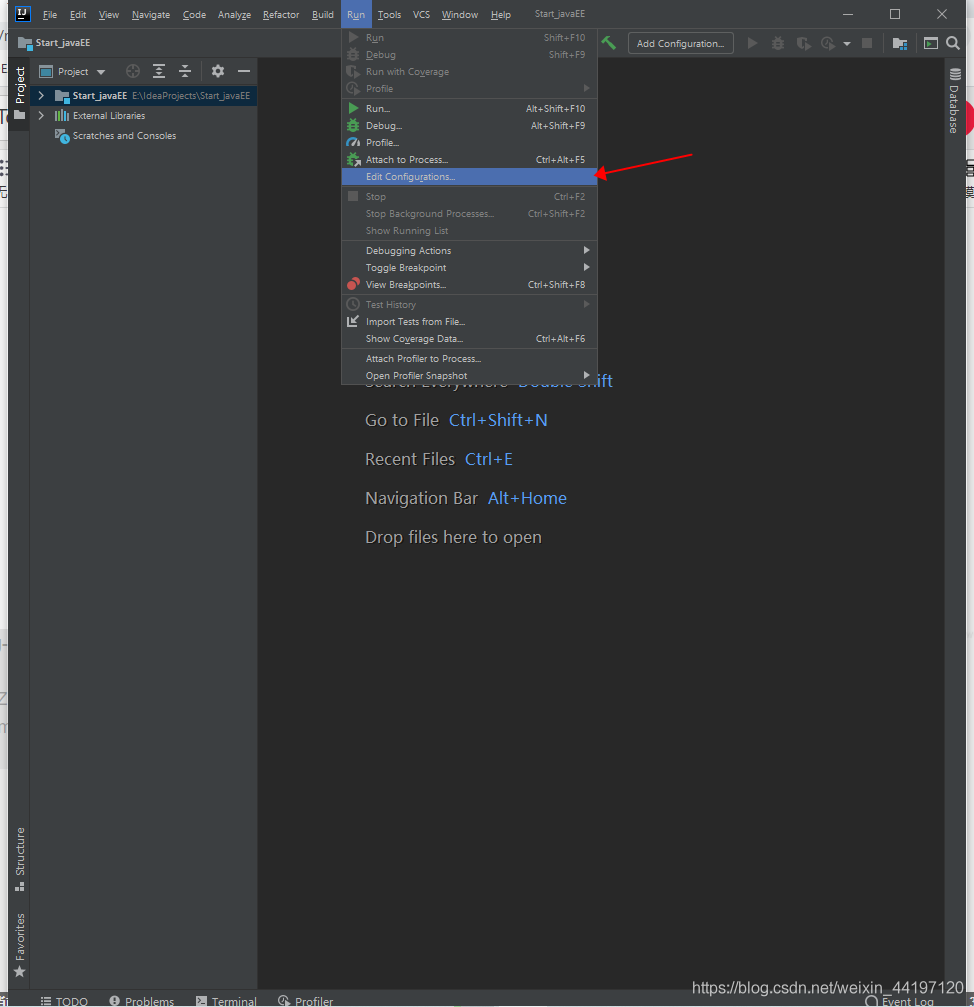Click the locate/select opened file icon
The height and width of the screenshot is (1007, 974).
pos(133,71)
